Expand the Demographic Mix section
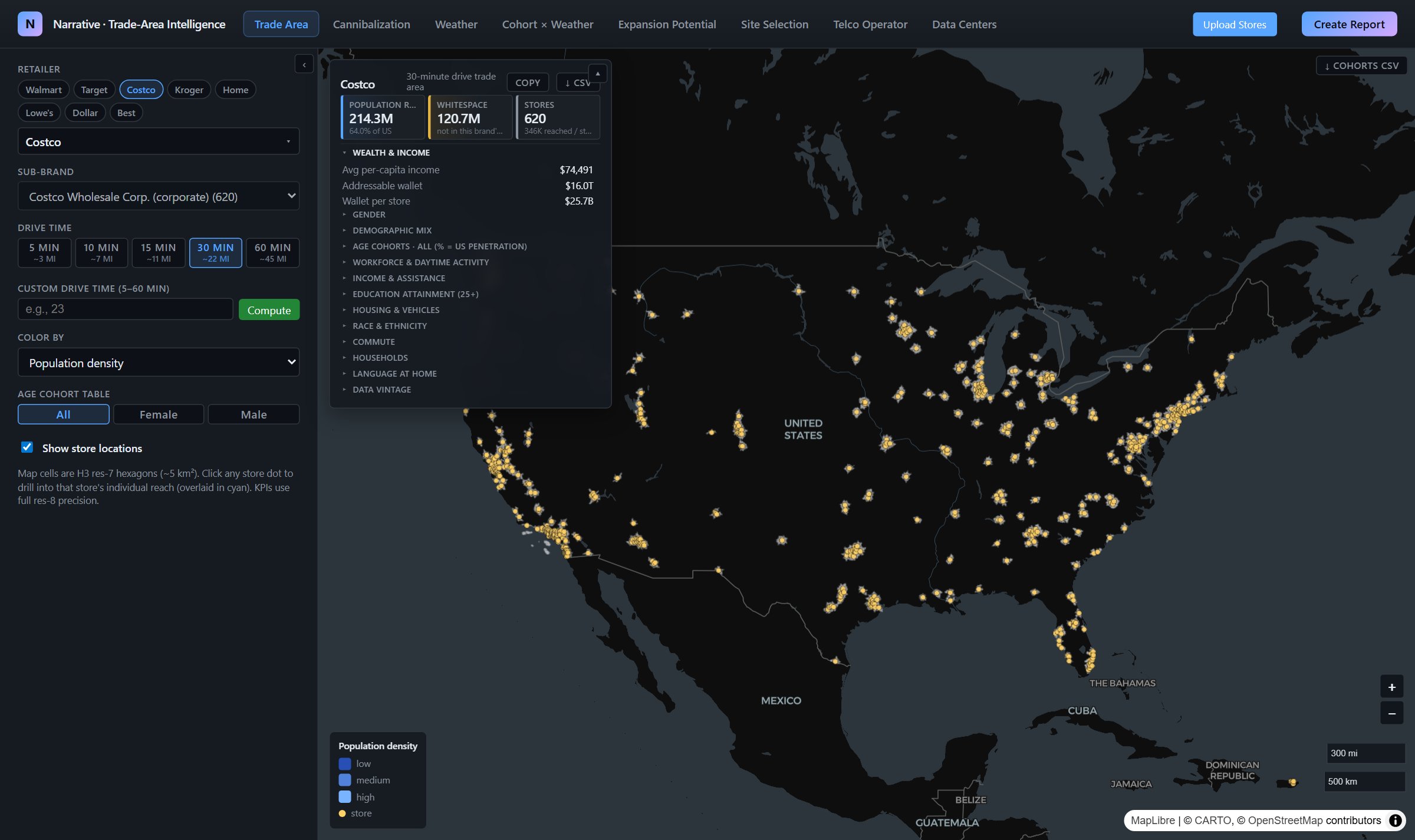Image resolution: width=1415 pixels, height=840 pixels. (392, 230)
